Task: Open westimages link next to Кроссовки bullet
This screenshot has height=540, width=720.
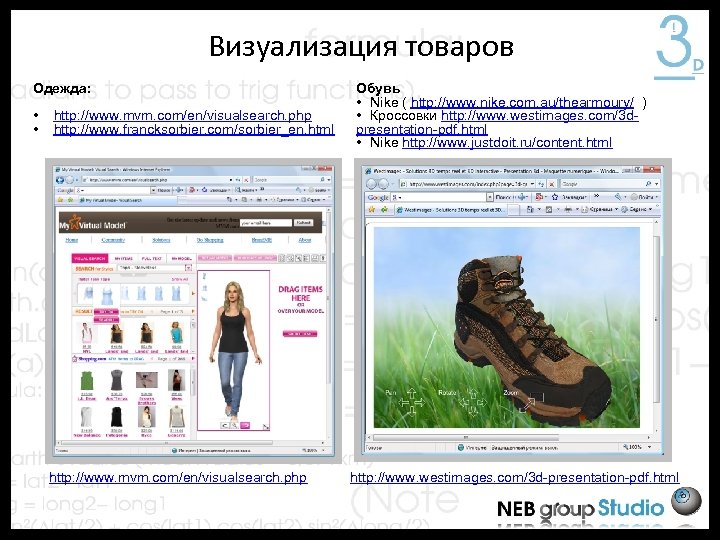Action: (540, 116)
